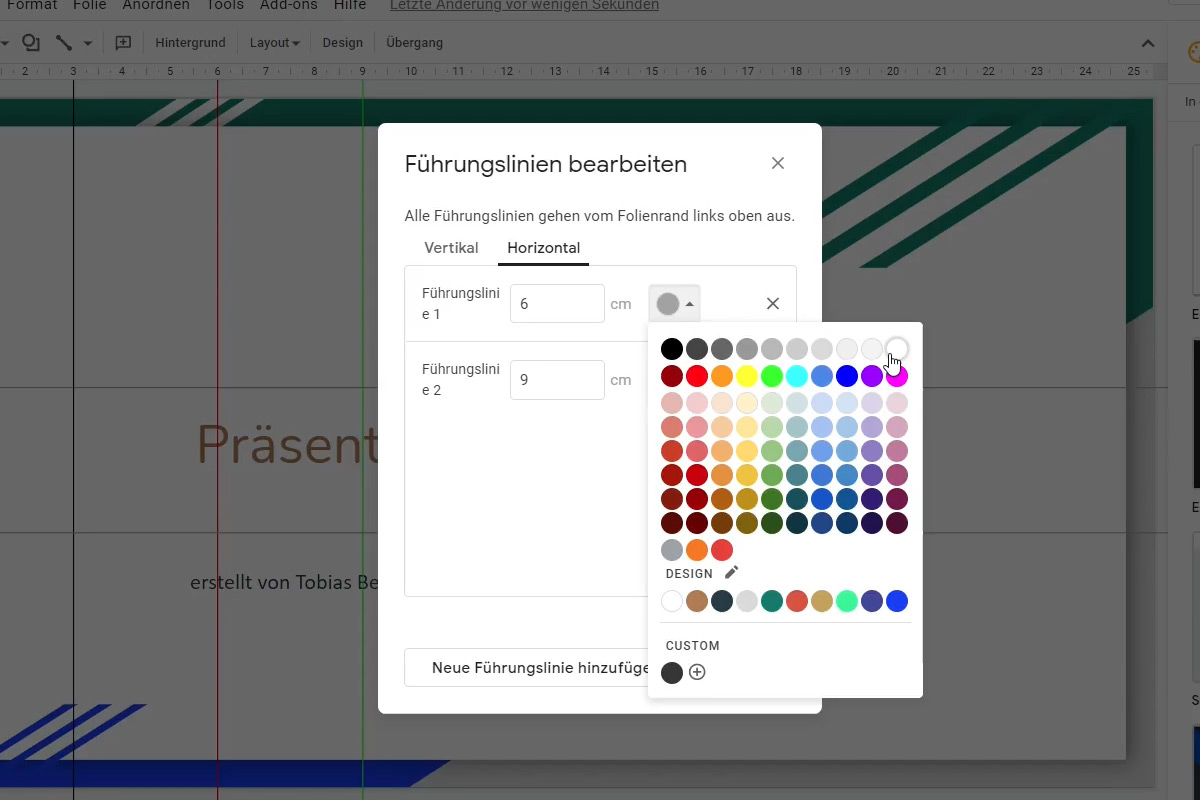Open the shape insert tool in toolbar
The height and width of the screenshot is (800, 1200).
[x=31, y=43]
